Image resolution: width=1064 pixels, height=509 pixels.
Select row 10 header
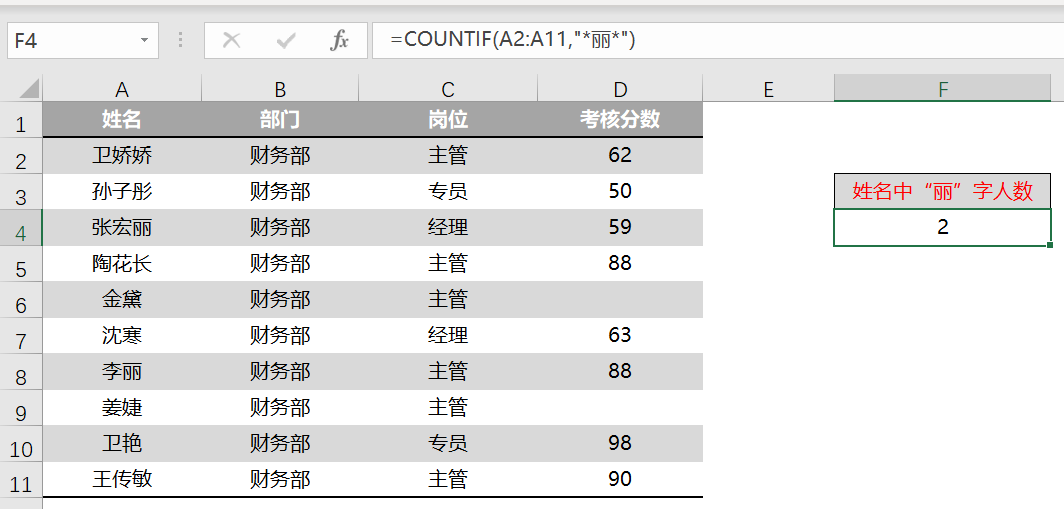click(21, 445)
